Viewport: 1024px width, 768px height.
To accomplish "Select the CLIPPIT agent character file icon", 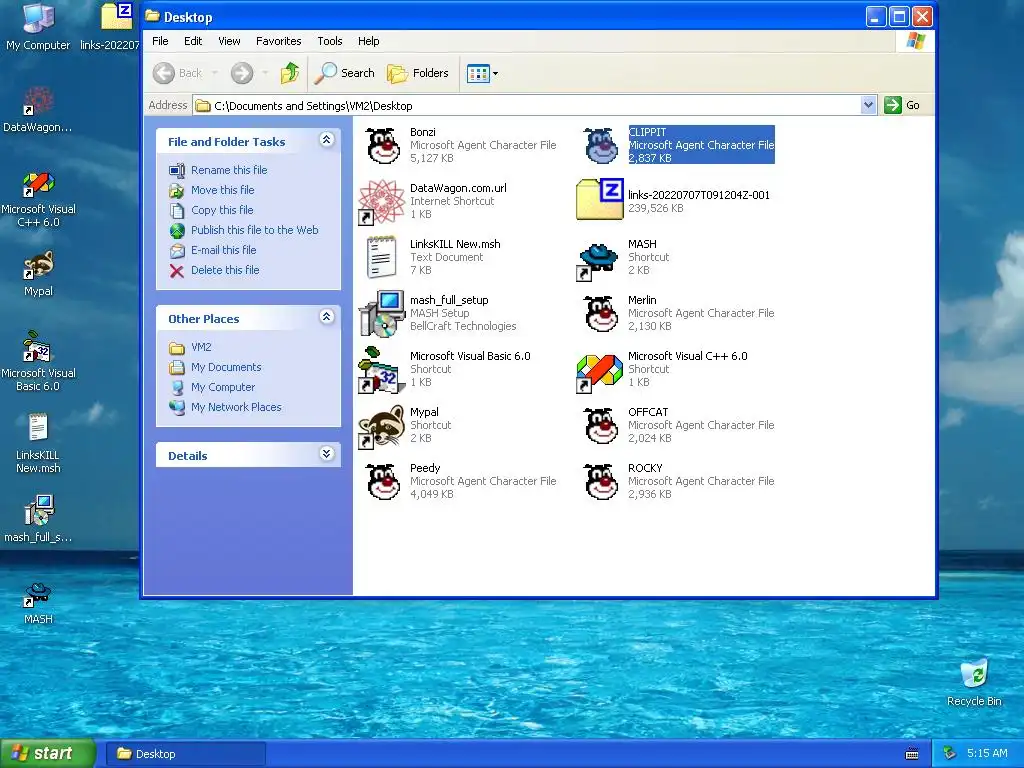I will (x=601, y=146).
